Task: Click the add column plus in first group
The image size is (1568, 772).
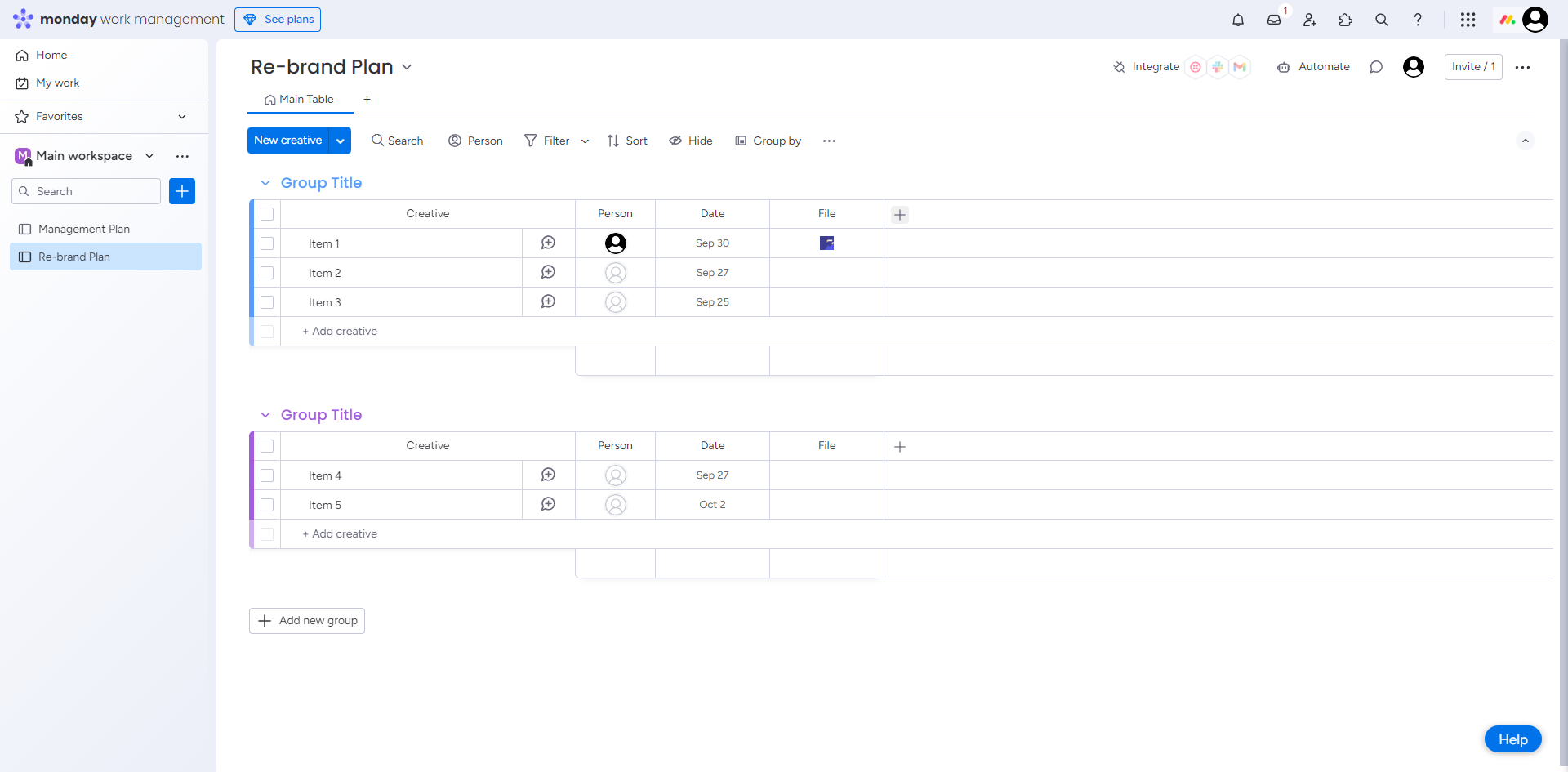Action: tap(900, 215)
